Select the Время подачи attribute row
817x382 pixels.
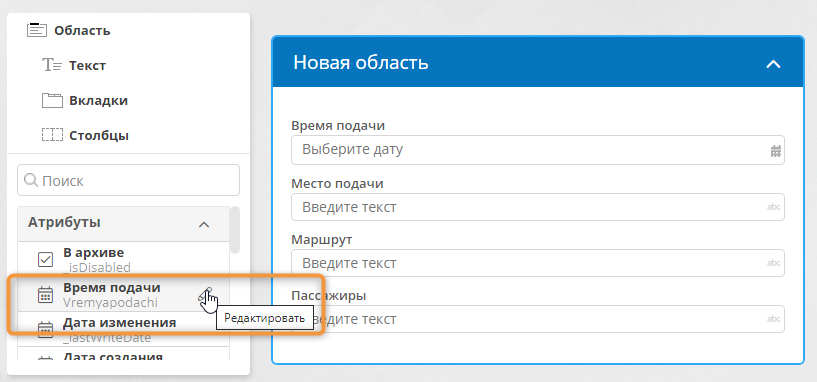(123, 294)
